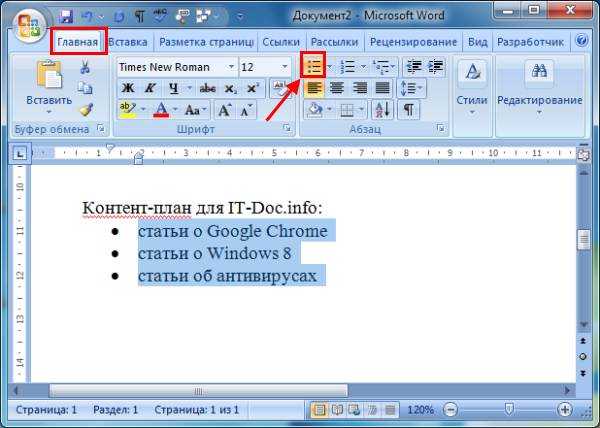The height and width of the screenshot is (428, 600).
Task: Open the line spacing dropdown
Action: pos(412,88)
